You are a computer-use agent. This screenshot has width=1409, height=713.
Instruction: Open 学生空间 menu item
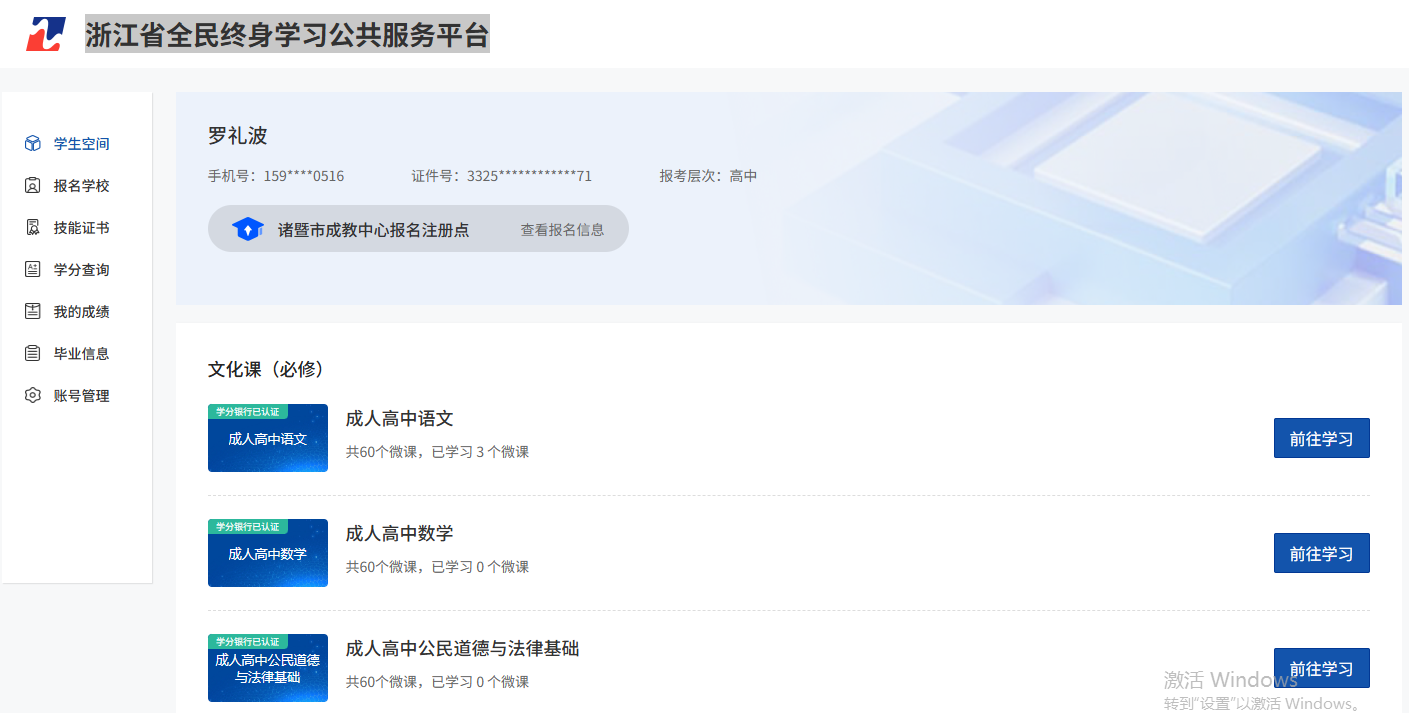(81, 144)
